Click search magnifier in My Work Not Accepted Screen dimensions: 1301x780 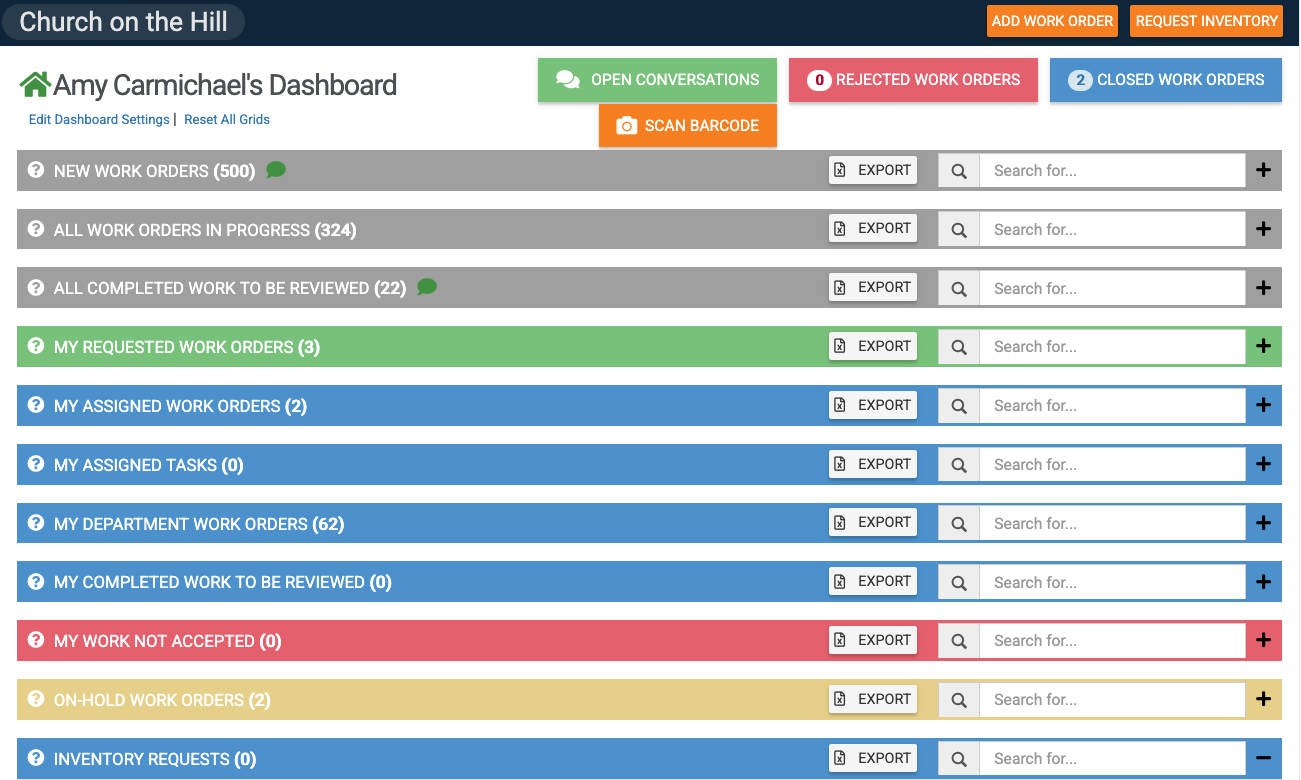958,641
